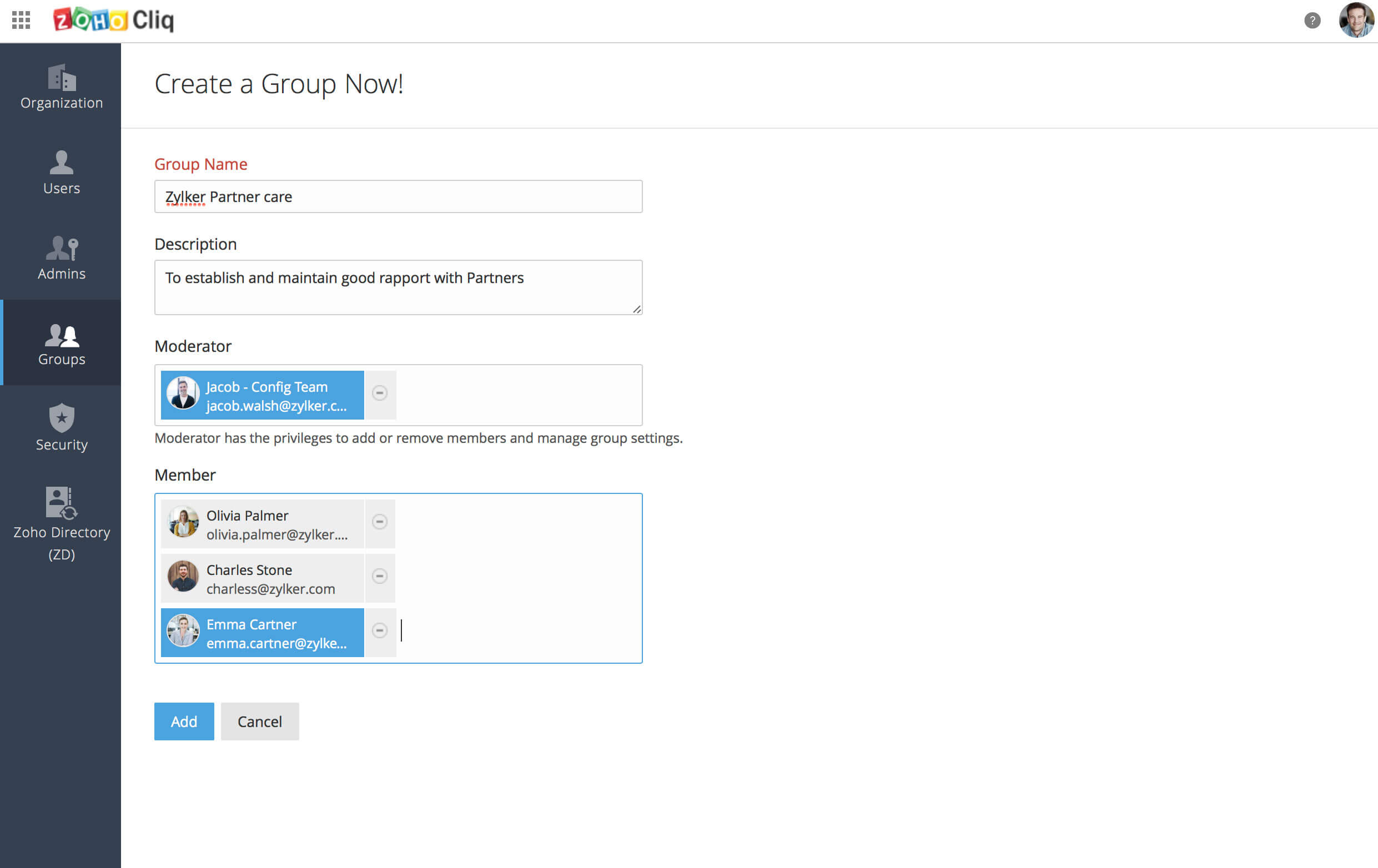This screenshot has height=868, width=1378.
Task: Click into the Description text area
Action: tap(398, 287)
